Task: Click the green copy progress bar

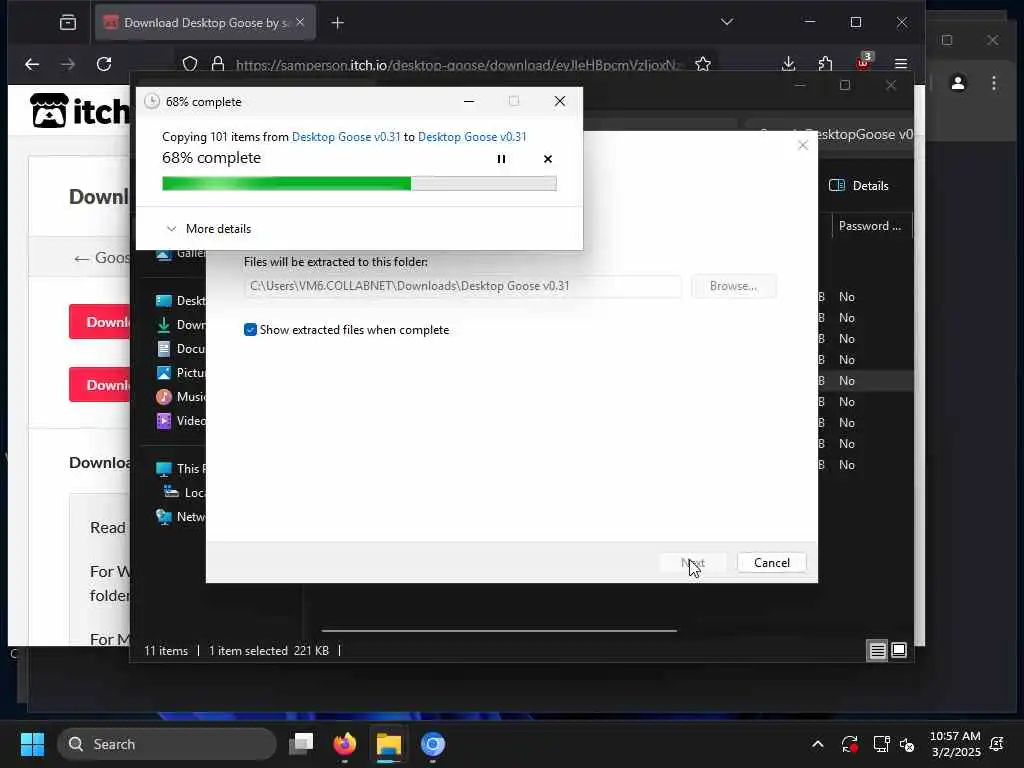Action: coord(359,184)
